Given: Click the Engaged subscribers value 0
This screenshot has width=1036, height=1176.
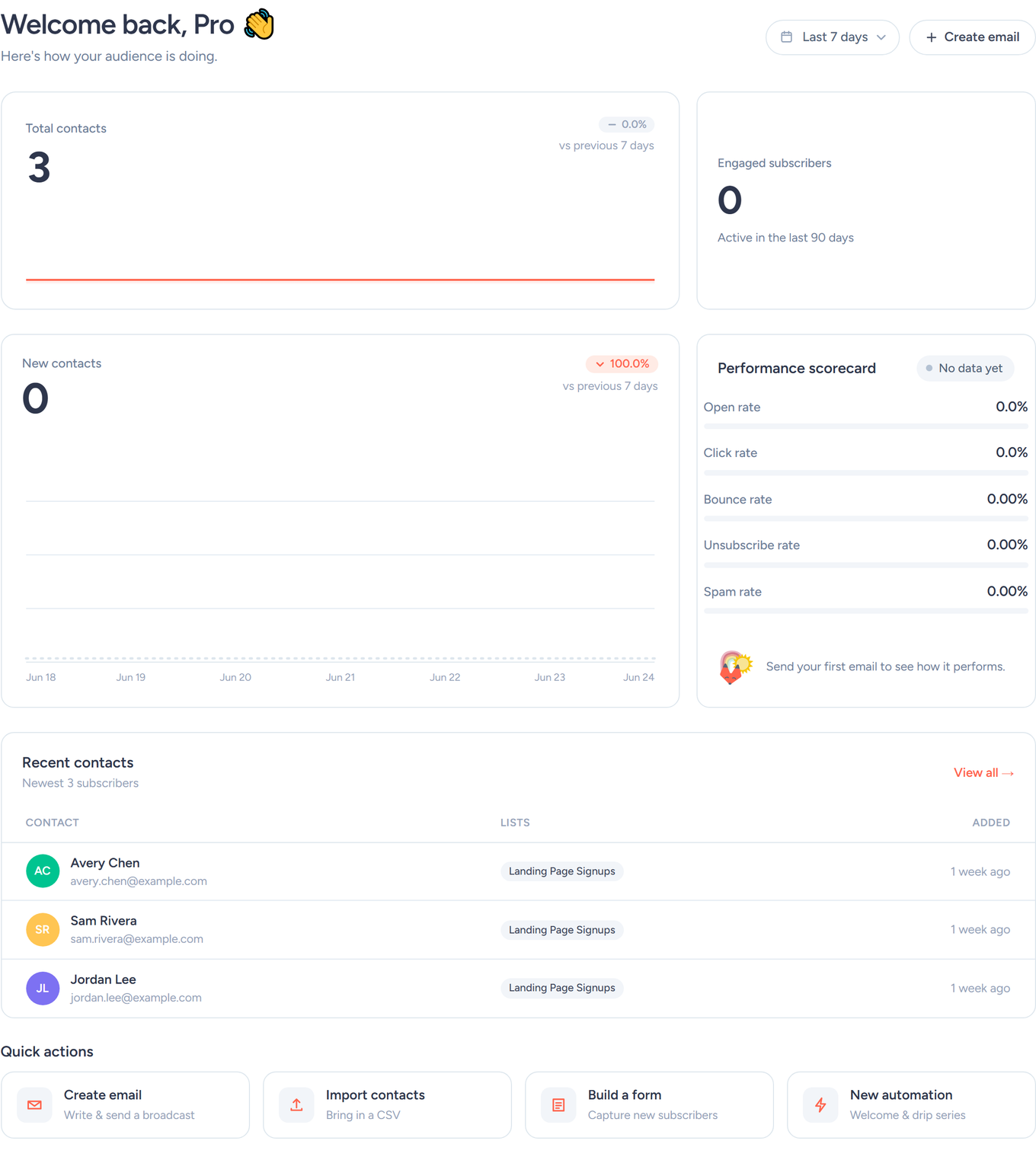Looking at the screenshot, I should 730,200.
